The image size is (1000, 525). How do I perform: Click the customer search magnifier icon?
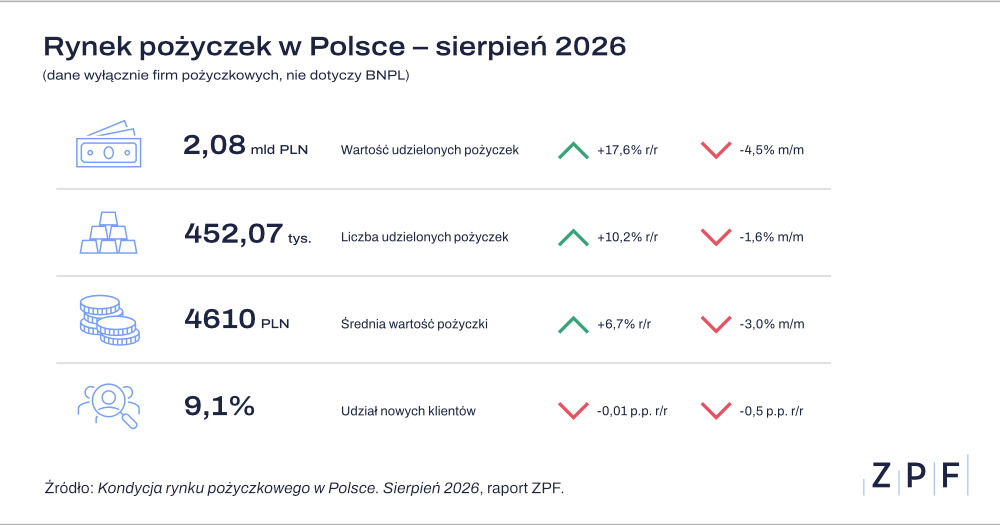[x=108, y=406]
